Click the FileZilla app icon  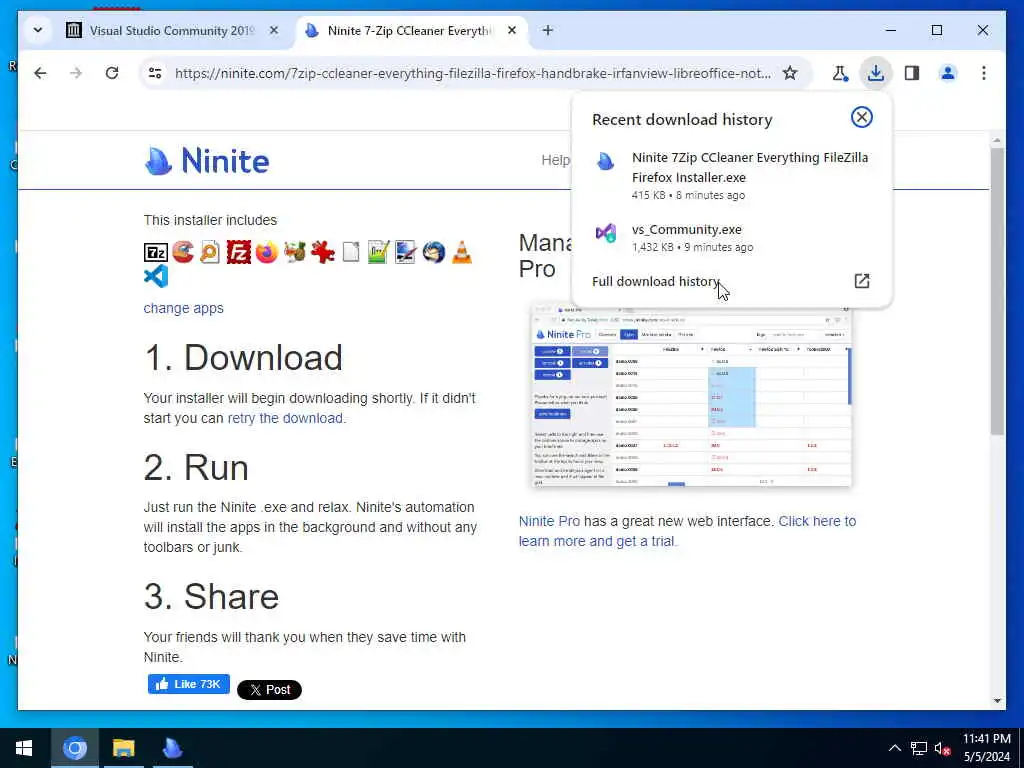coord(238,252)
